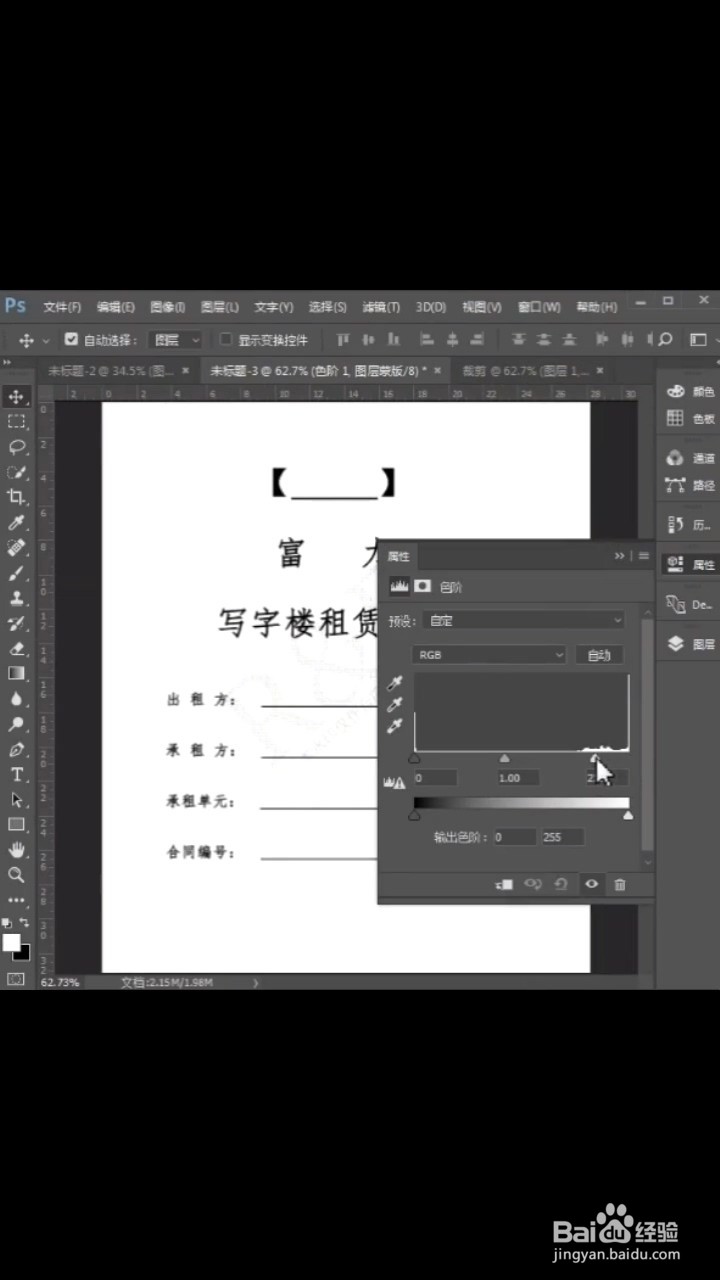Select the Horizontal Type tool
The image size is (720, 1280).
coord(16,774)
